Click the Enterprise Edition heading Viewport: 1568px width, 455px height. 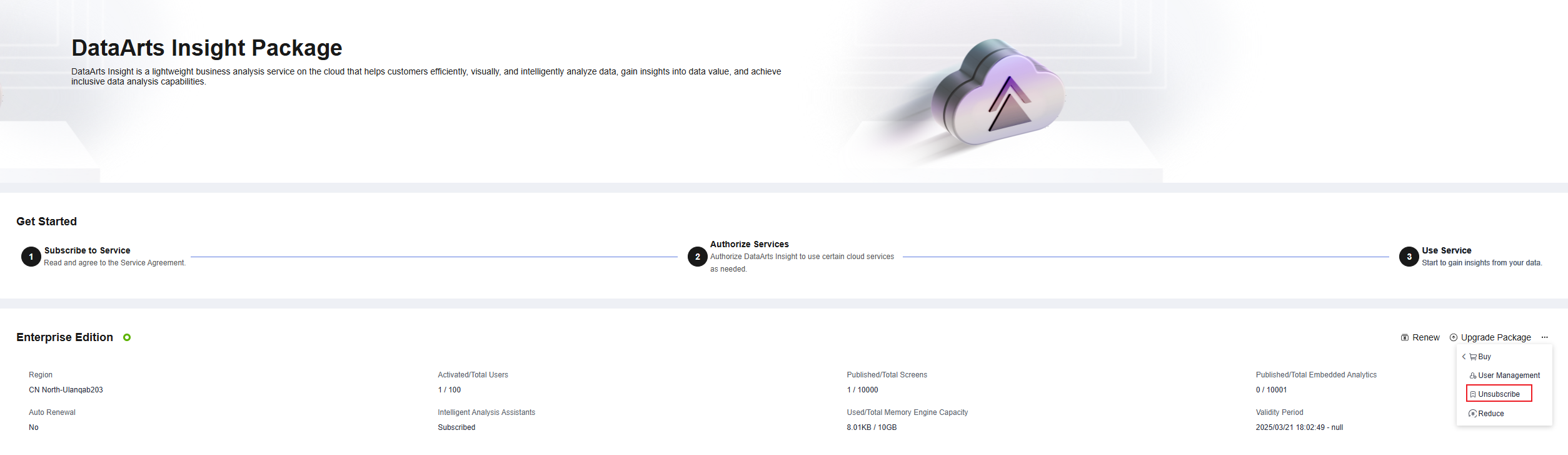(x=65, y=337)
